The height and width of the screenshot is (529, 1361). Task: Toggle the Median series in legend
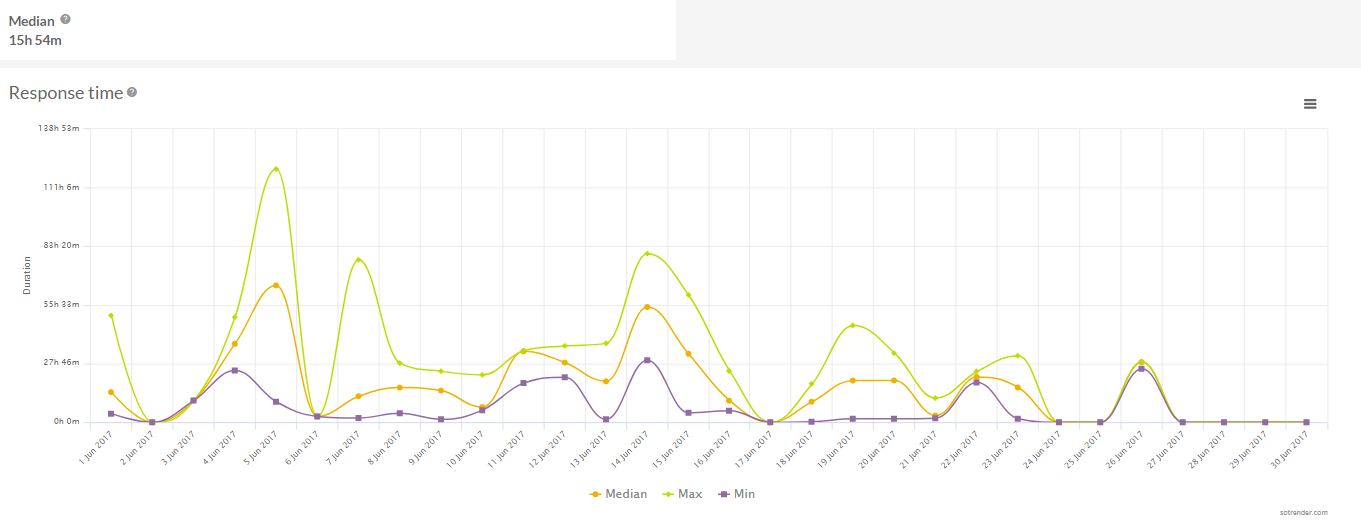pos(618,494)
